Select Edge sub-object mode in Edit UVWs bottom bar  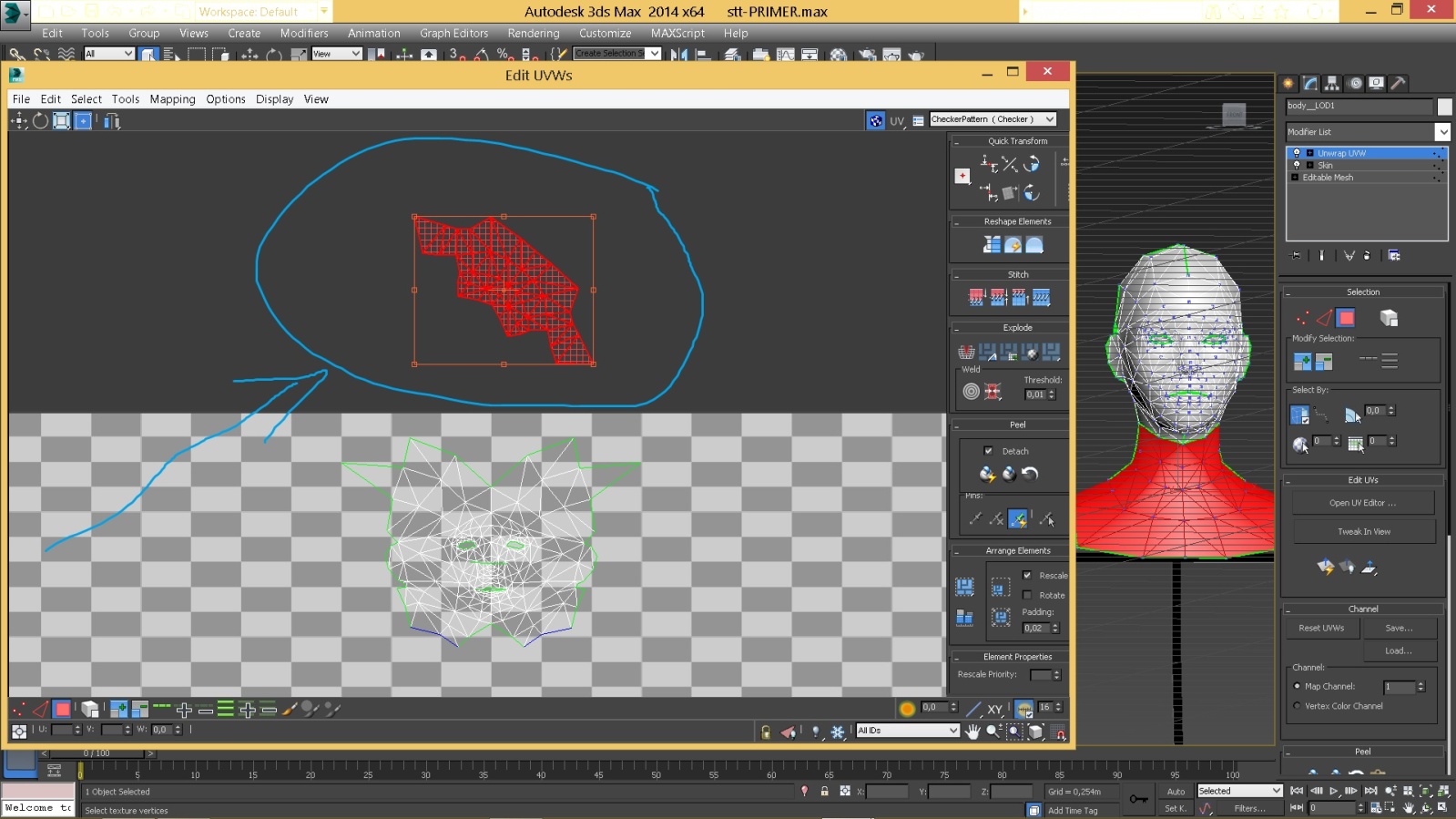40,709
